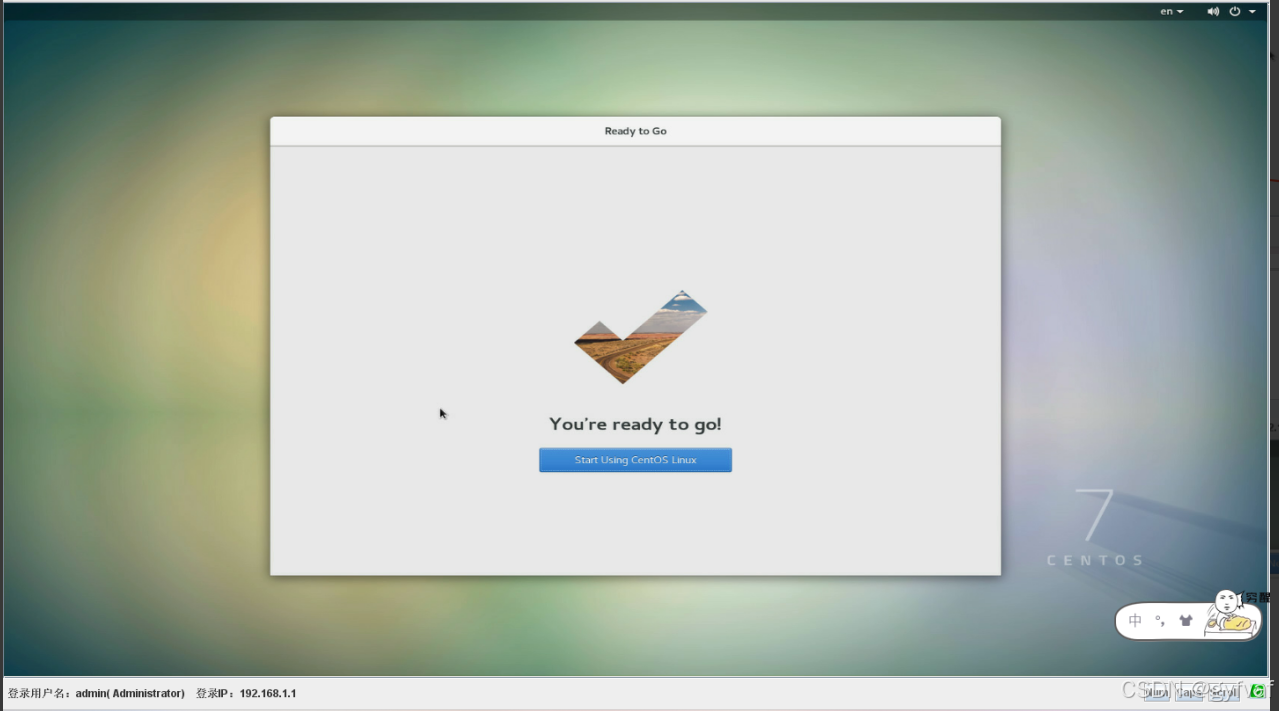The width and height of the screenshot is (1279, 711).
Task: Open the IME skin shirt icon
Action: (x=1186, y=621)
